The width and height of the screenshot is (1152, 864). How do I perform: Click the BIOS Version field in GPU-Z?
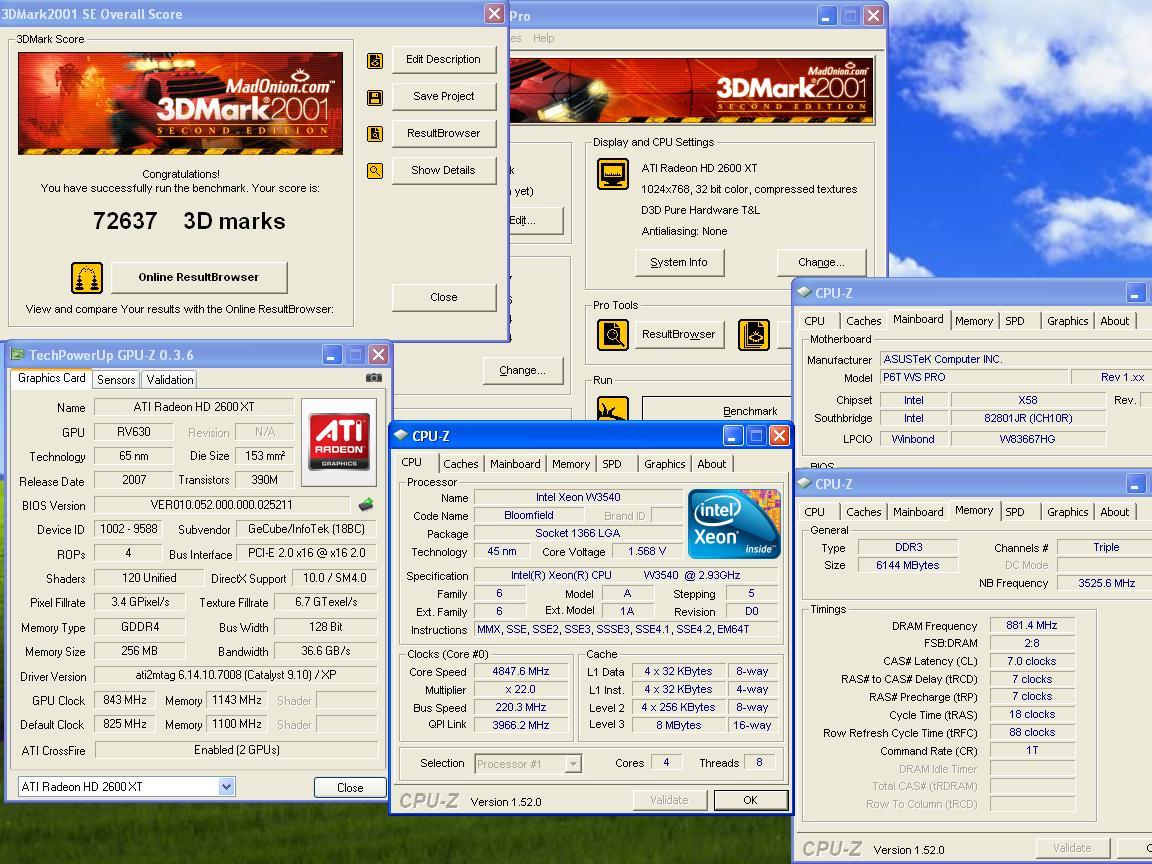click(222, 505)
